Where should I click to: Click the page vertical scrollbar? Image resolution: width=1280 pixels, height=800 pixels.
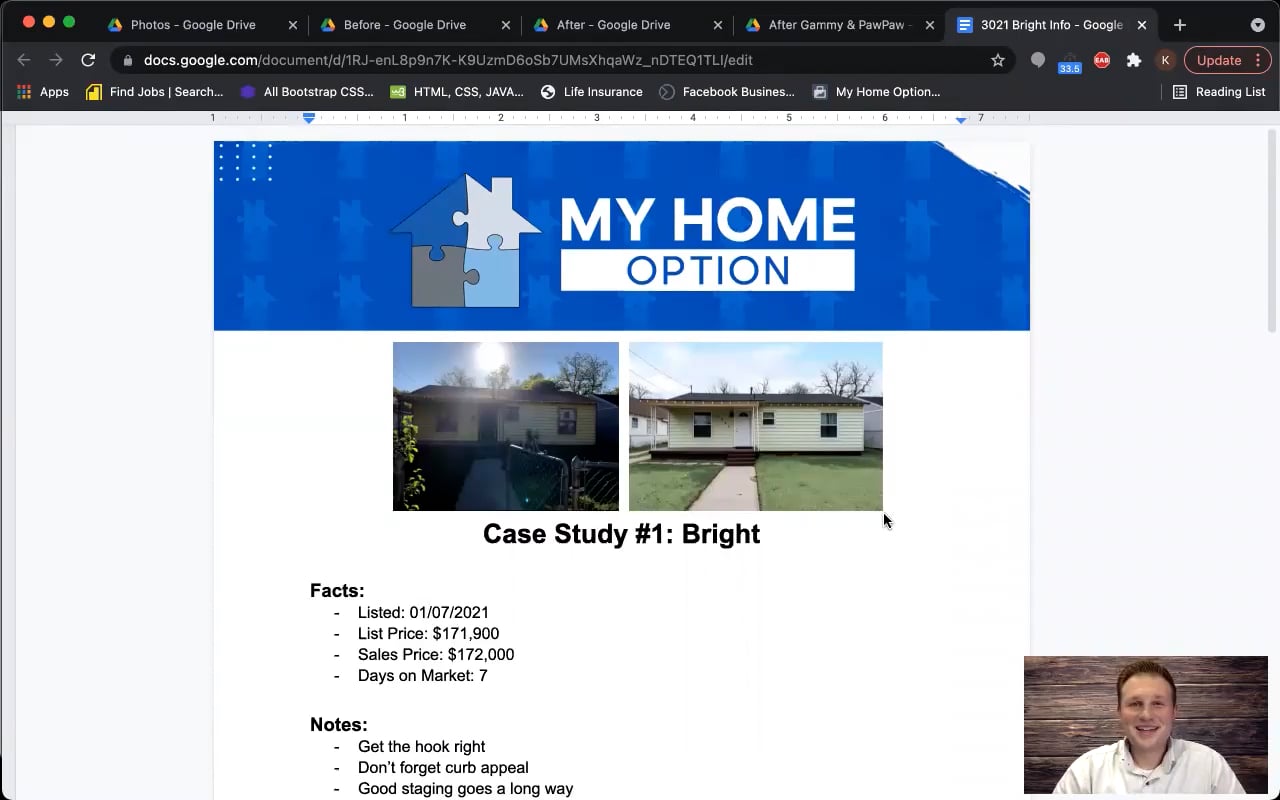click(x=1272, y=230)
